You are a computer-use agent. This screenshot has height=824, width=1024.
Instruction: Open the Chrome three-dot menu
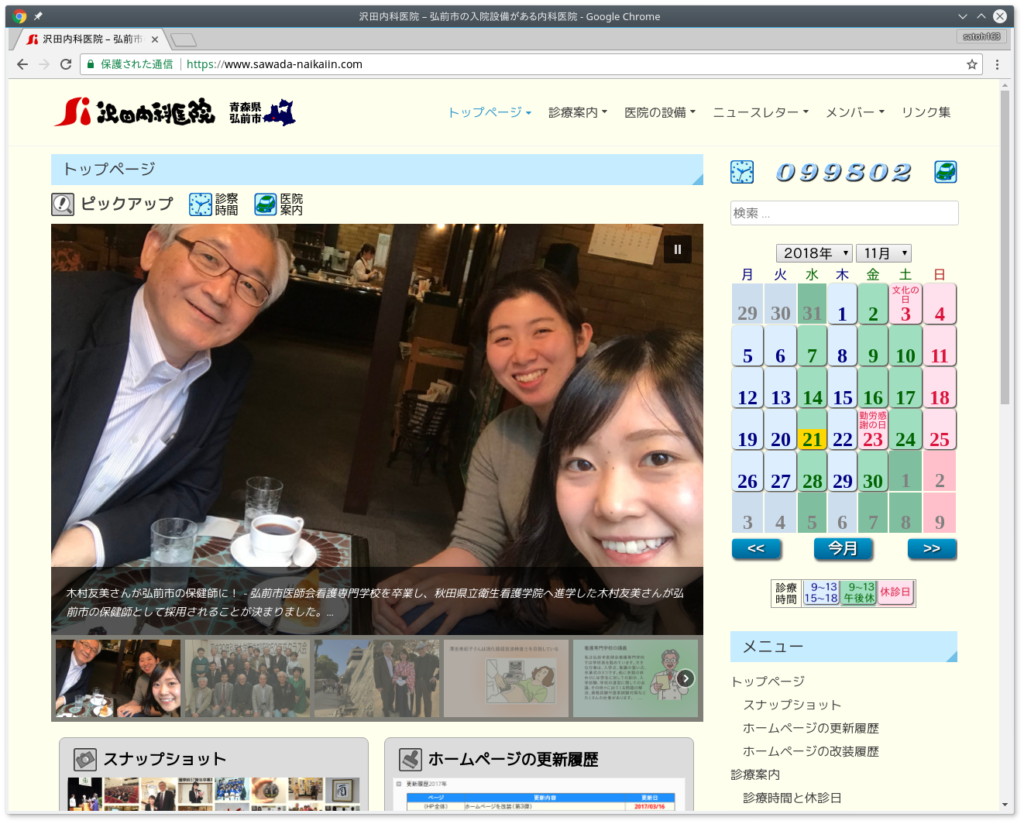point(997,64)
